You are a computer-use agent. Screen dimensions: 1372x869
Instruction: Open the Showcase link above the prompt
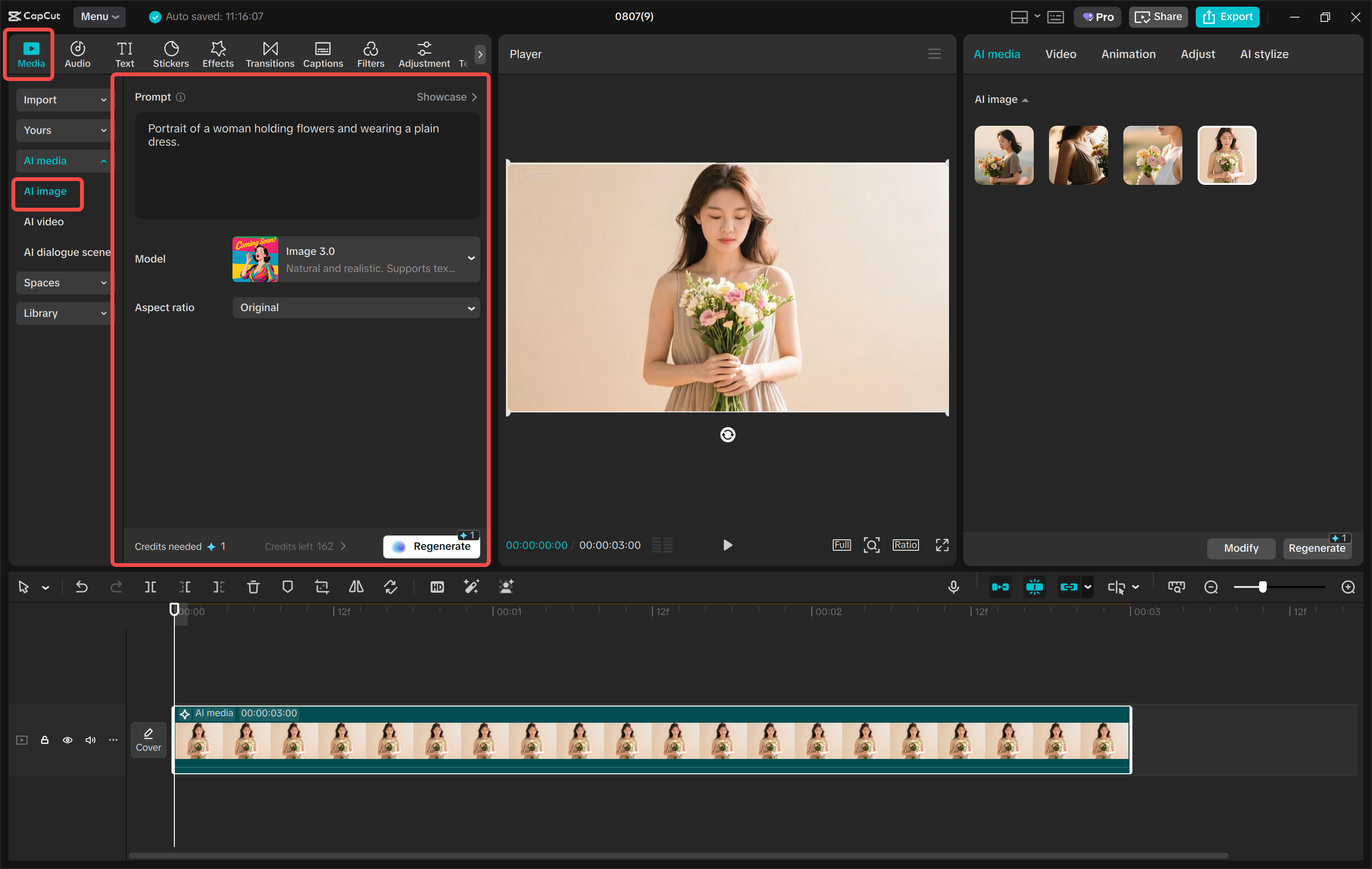[x=447, y=97]
